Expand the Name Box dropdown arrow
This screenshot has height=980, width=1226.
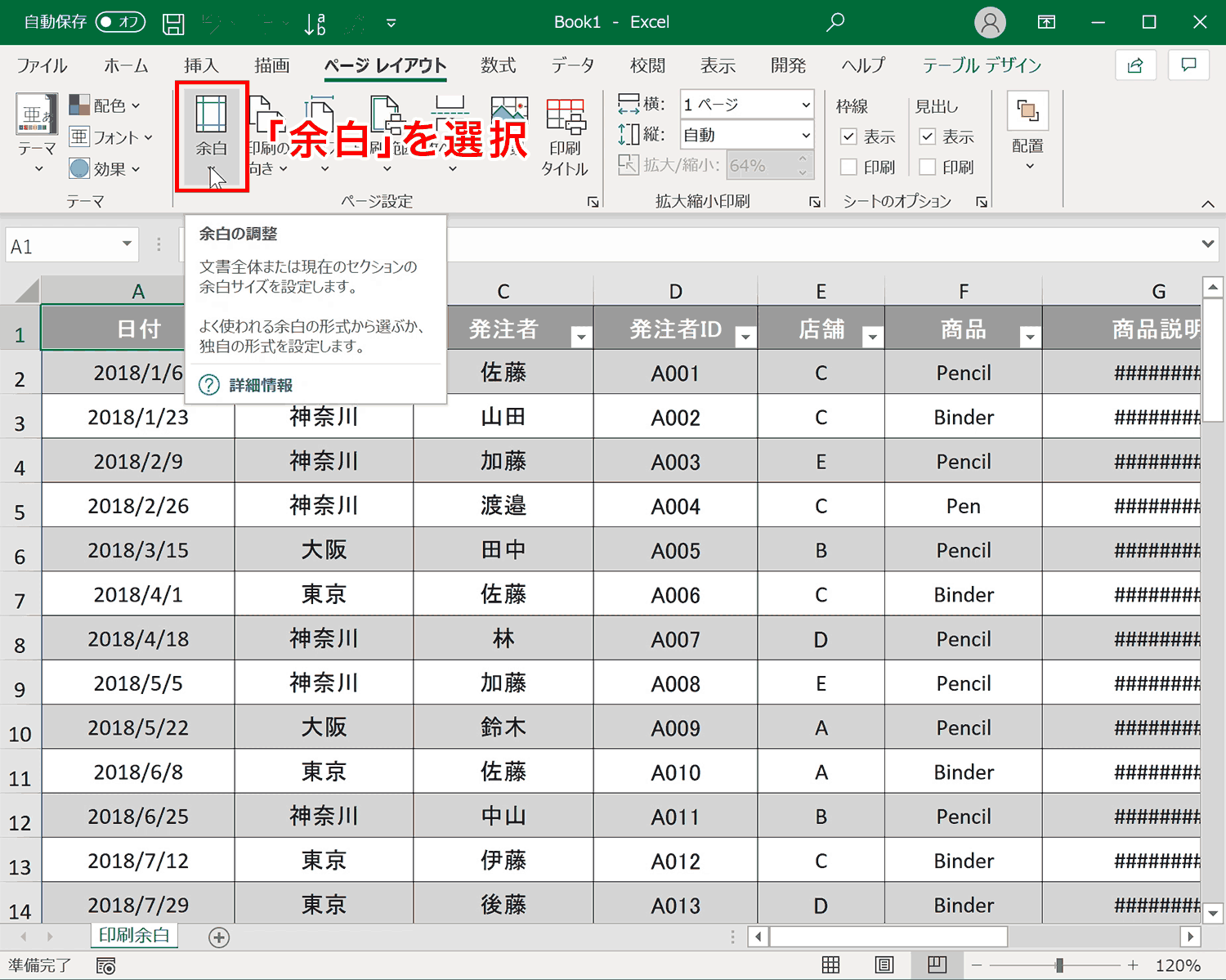tap(127, 244)
